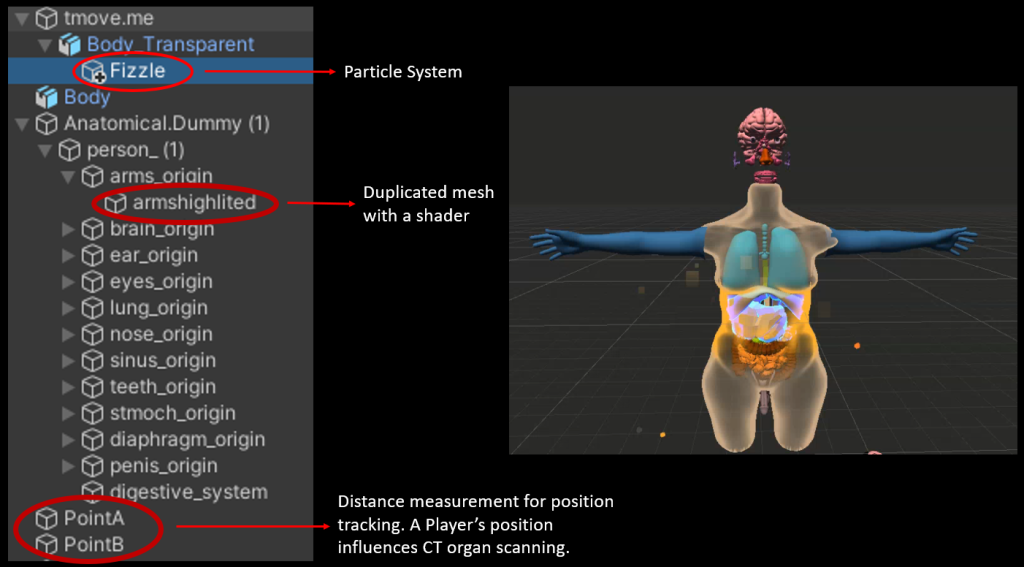1024x567 pixels.
Task: Expand the nose_origin object
Action: (69, 334)
